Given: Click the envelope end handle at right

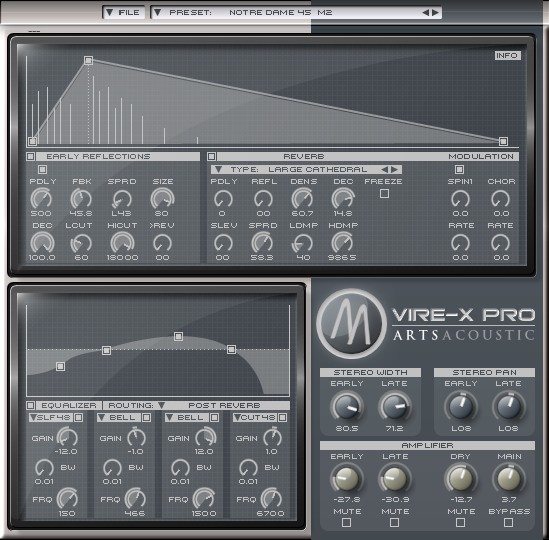Looking at the screenshot, I should click(x=503, y=141).
